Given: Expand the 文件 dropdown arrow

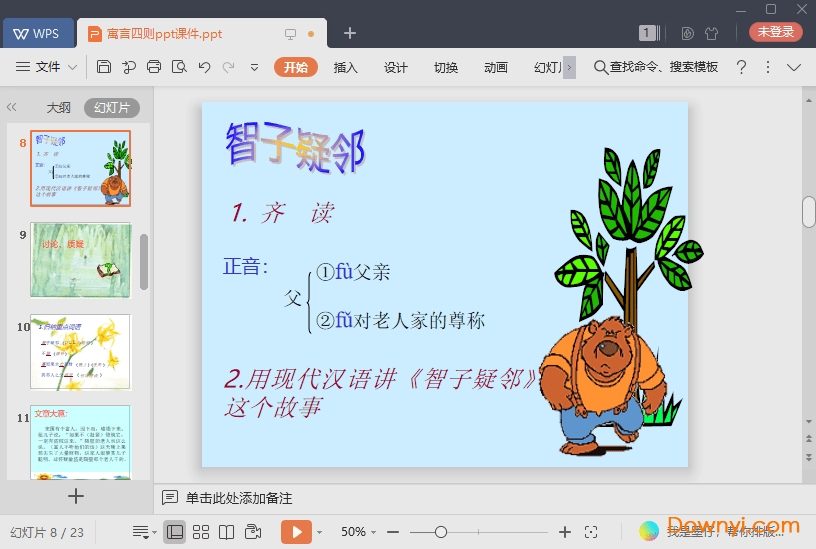Looking at the screenshot, I should [73, 67].
